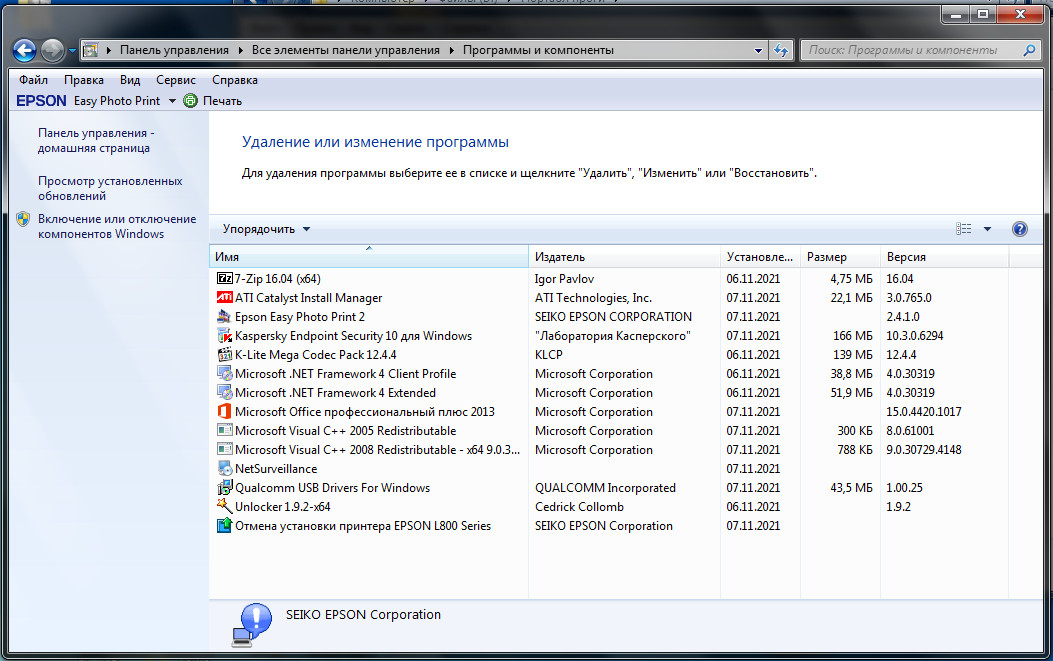Click the Панель управления breadcrumb

(x=174, y=50)
